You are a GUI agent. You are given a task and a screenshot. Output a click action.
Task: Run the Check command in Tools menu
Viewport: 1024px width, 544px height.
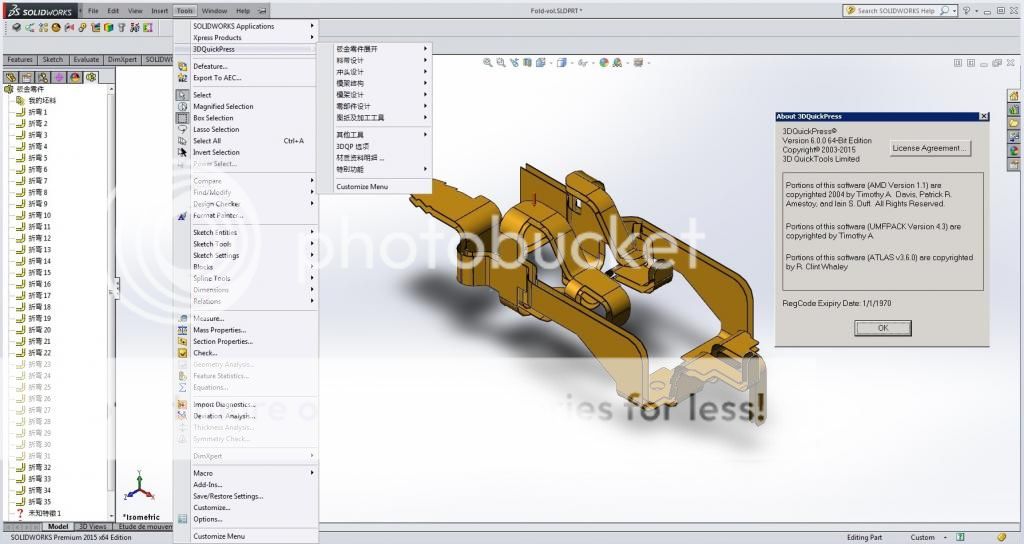coord(205,353)
